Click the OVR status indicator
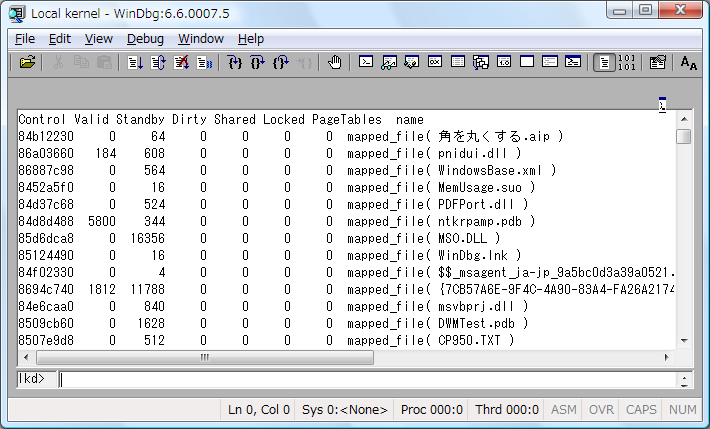Screen dimensions: 710x429 601,410
